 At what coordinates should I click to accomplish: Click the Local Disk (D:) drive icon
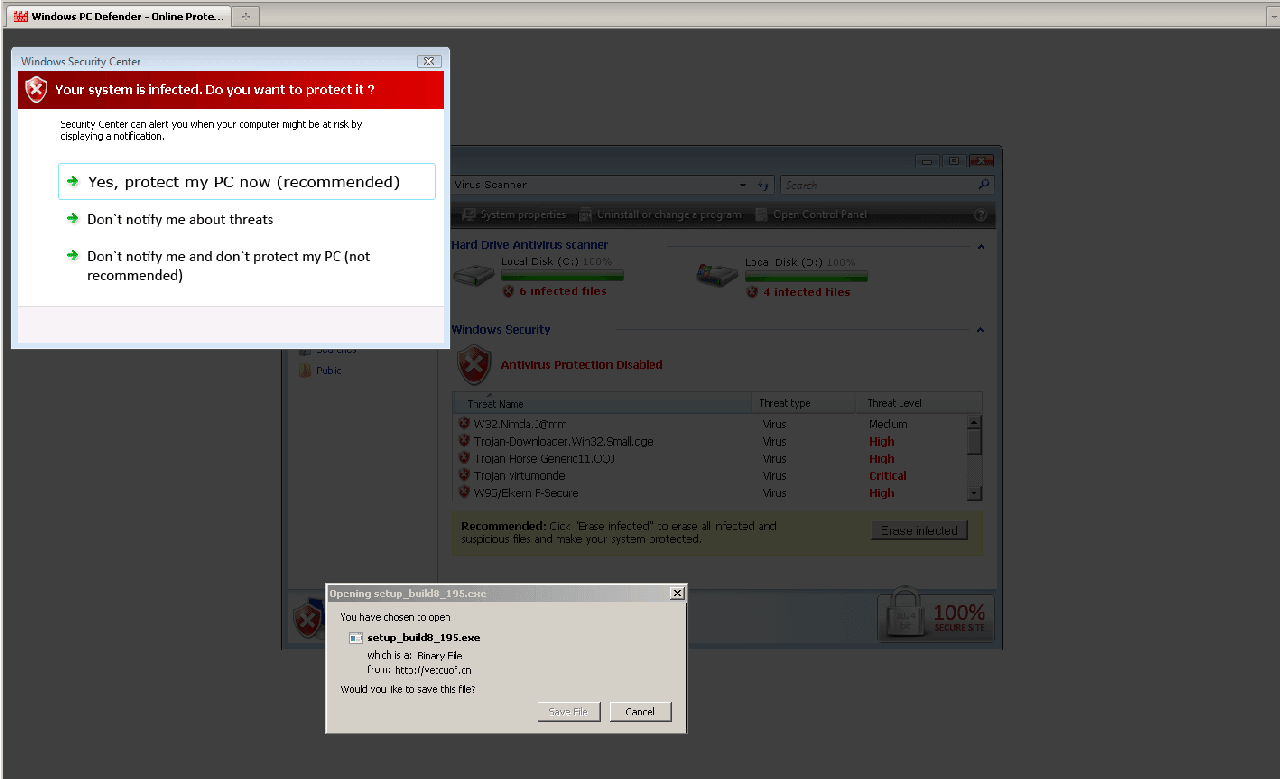point(717,274)
